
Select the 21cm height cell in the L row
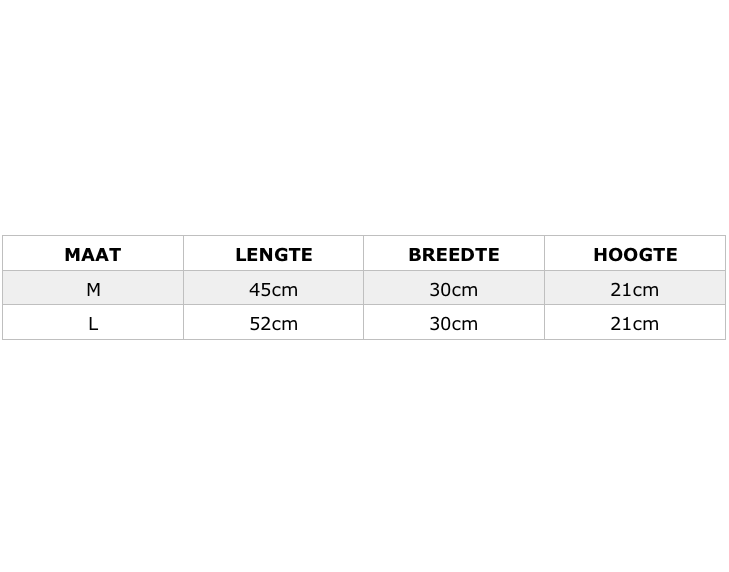point(634,323)
